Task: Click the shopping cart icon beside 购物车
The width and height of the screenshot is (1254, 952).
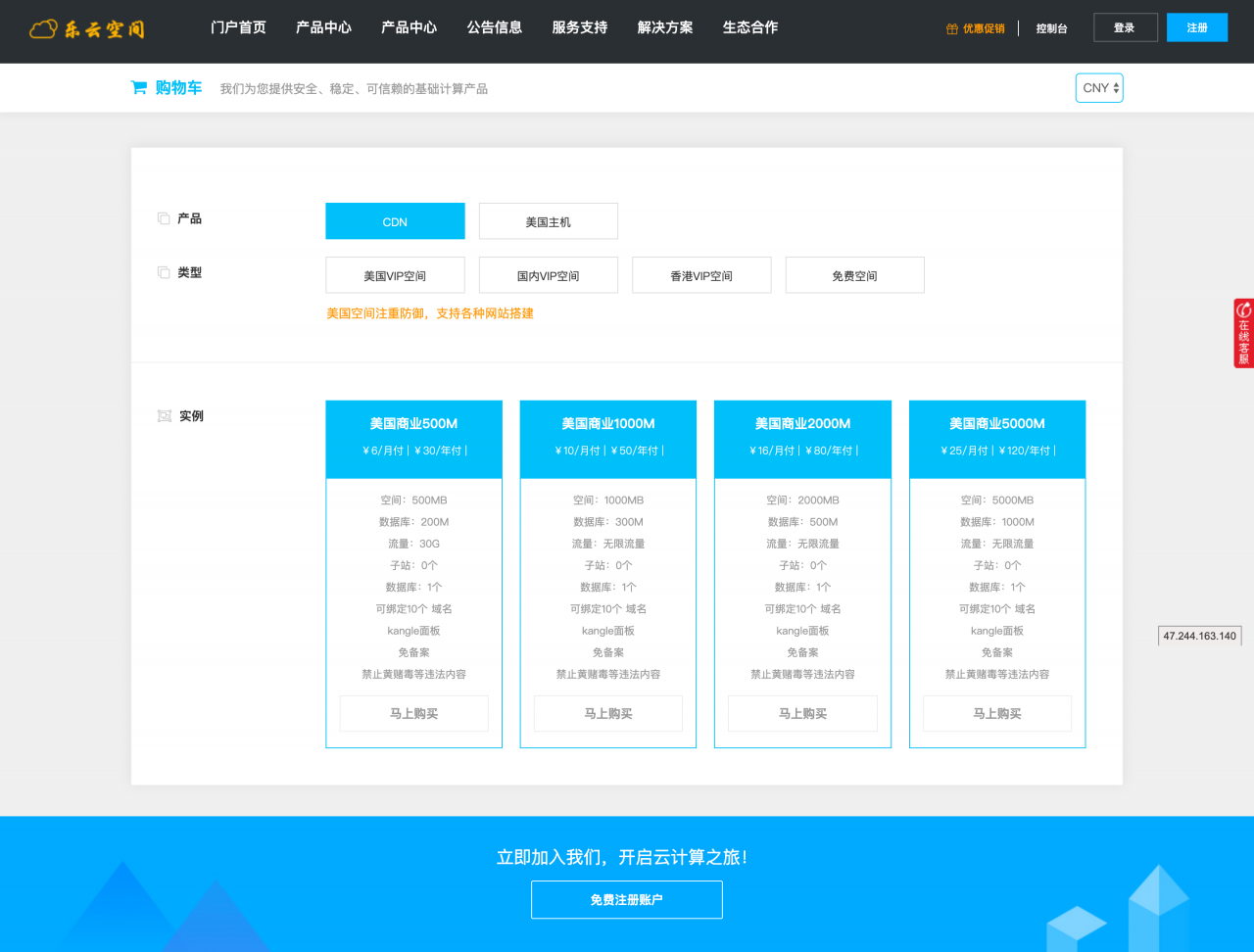Action: tap(138, 87)
